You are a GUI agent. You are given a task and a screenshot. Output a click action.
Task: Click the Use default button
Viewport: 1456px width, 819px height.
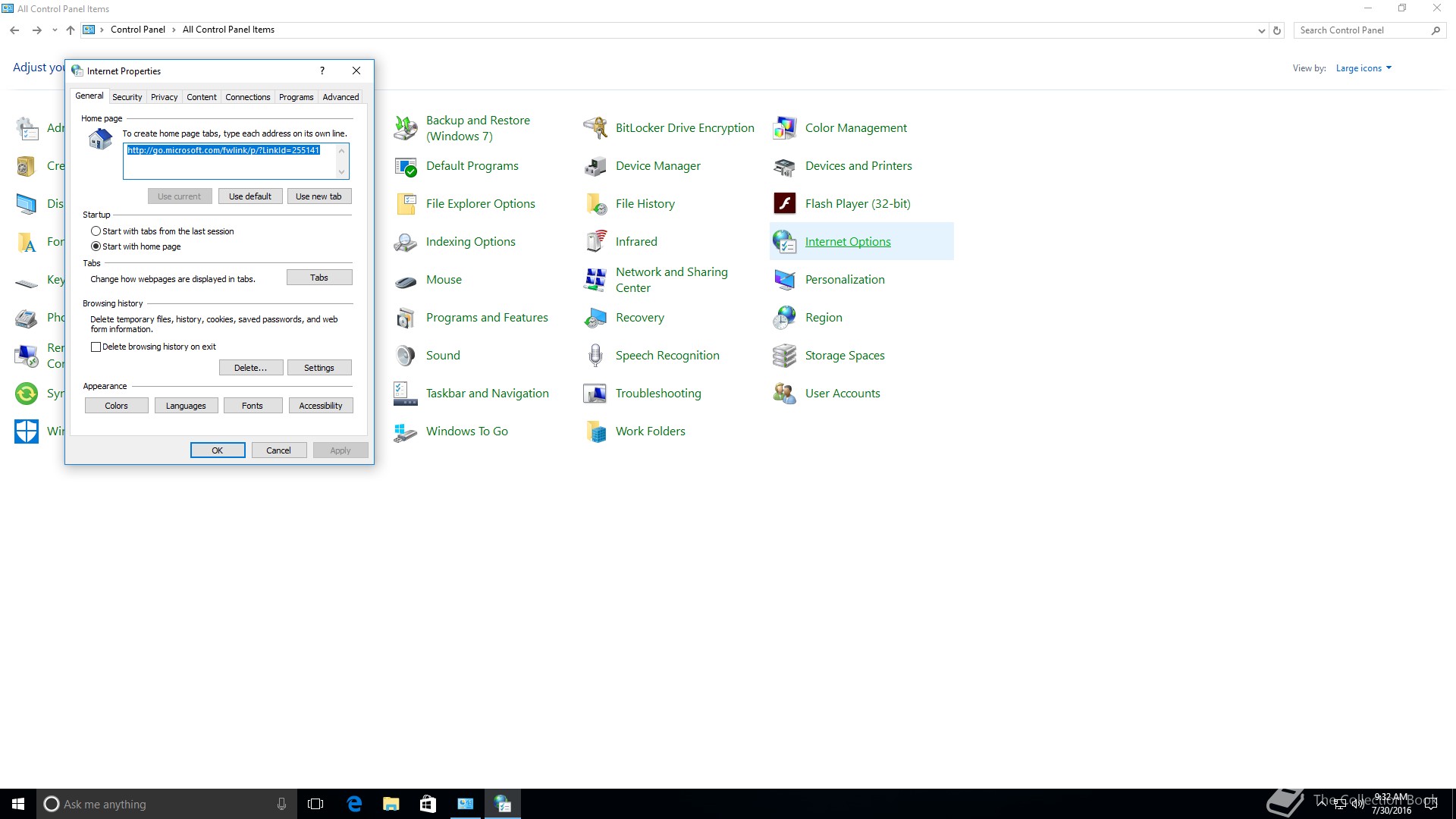[x=250, y=196]
